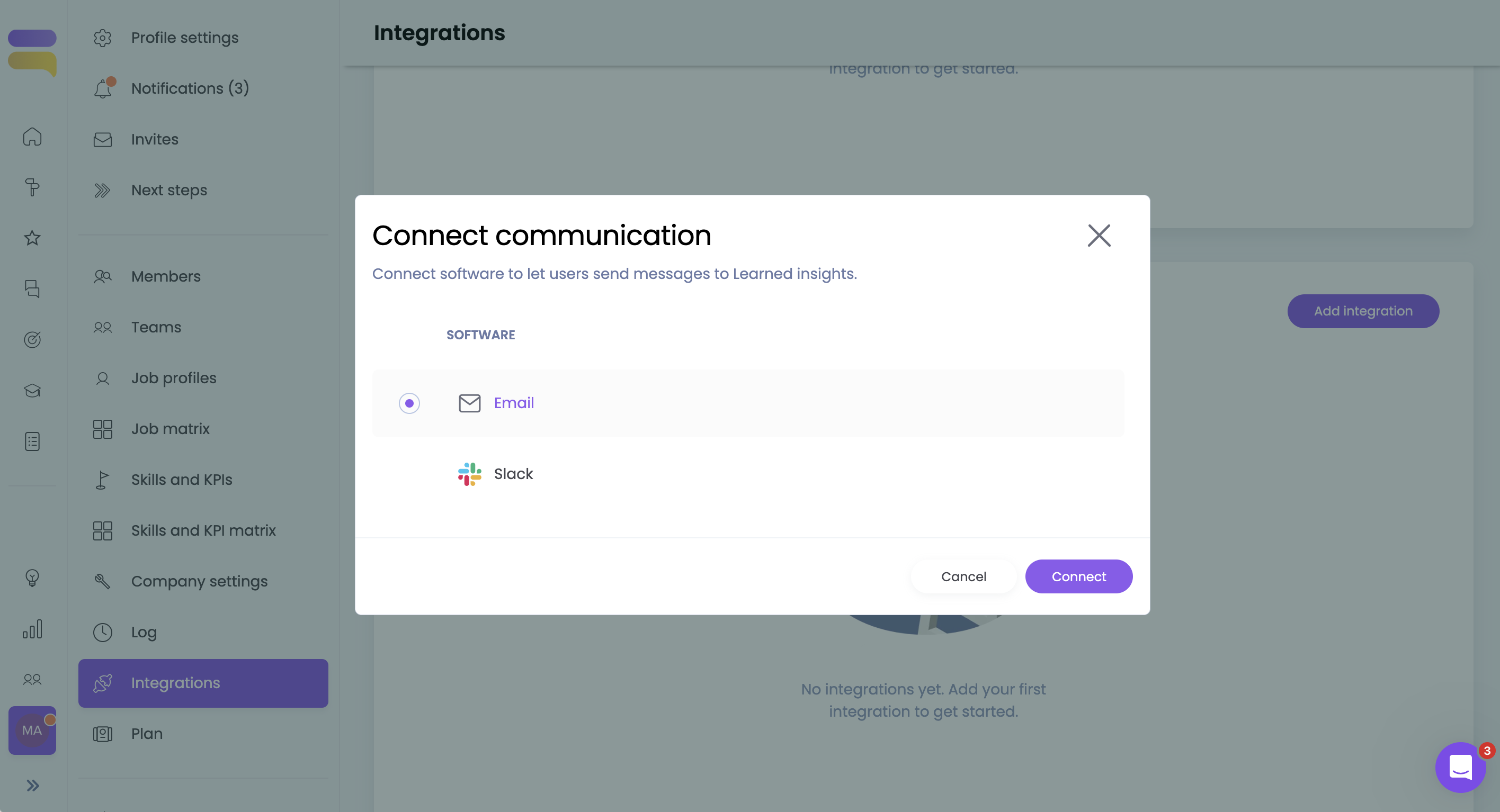Viewport: 1500px width, 812px height.
Task: Open the chat support widget icon
Action: pos(1460,766)
